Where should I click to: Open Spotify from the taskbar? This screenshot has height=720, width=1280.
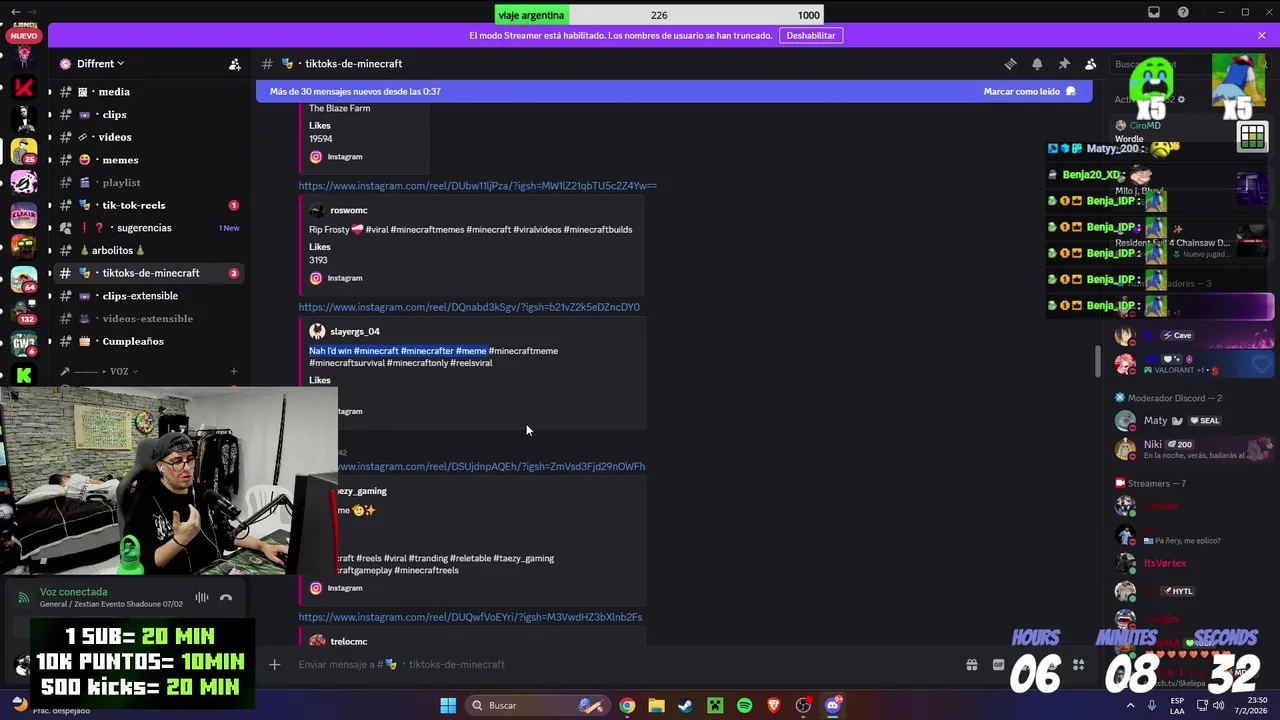click(x=744, y=705)
